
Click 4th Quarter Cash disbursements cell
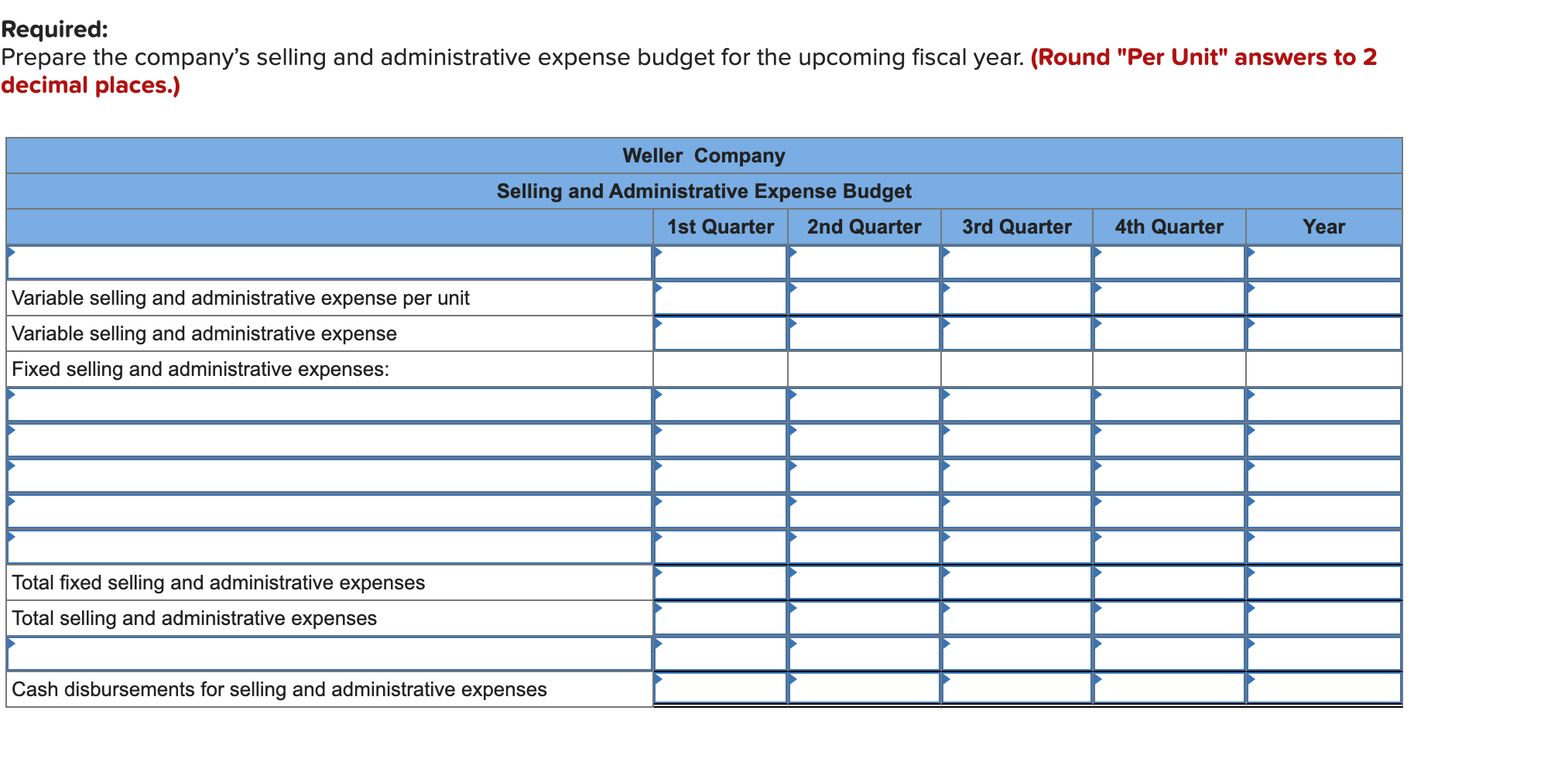(1169, 689)
